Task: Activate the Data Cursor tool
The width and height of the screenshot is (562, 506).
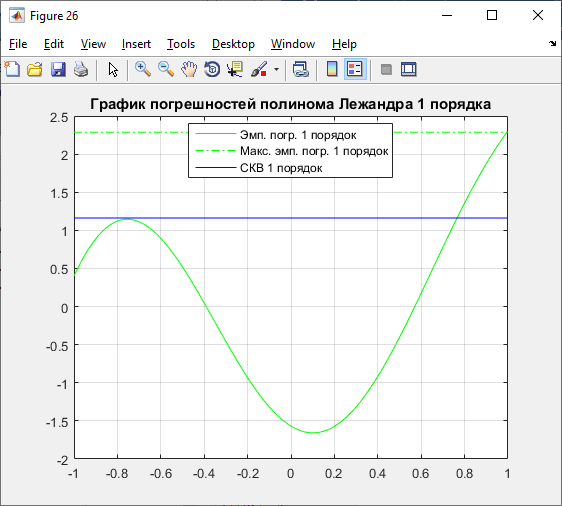Action: coord(235,69)
